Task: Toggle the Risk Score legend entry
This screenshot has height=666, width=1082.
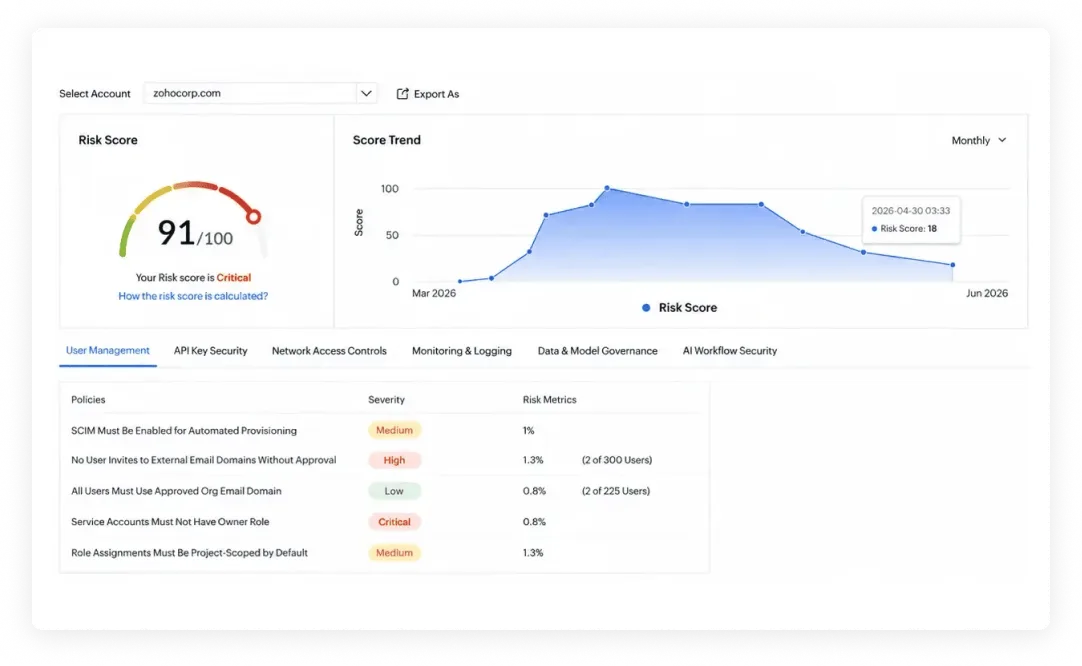Action: coord(680,308)
